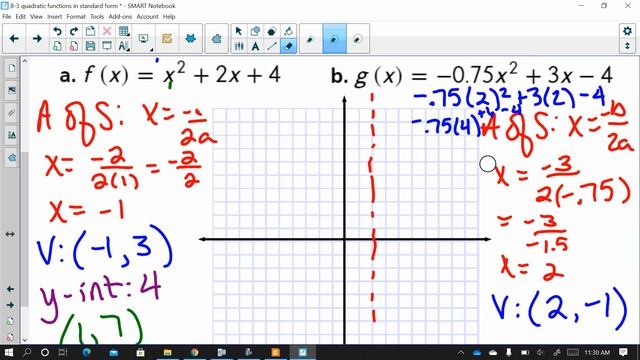Open Microsoft Edge from taskbar
Image resolution: width=640 pixels, height=360 pixels.
87,352
